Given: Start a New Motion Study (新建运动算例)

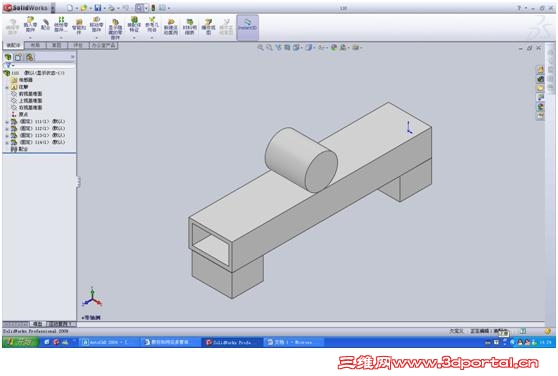Looking at the screenshot, I should tap(170, 27).
